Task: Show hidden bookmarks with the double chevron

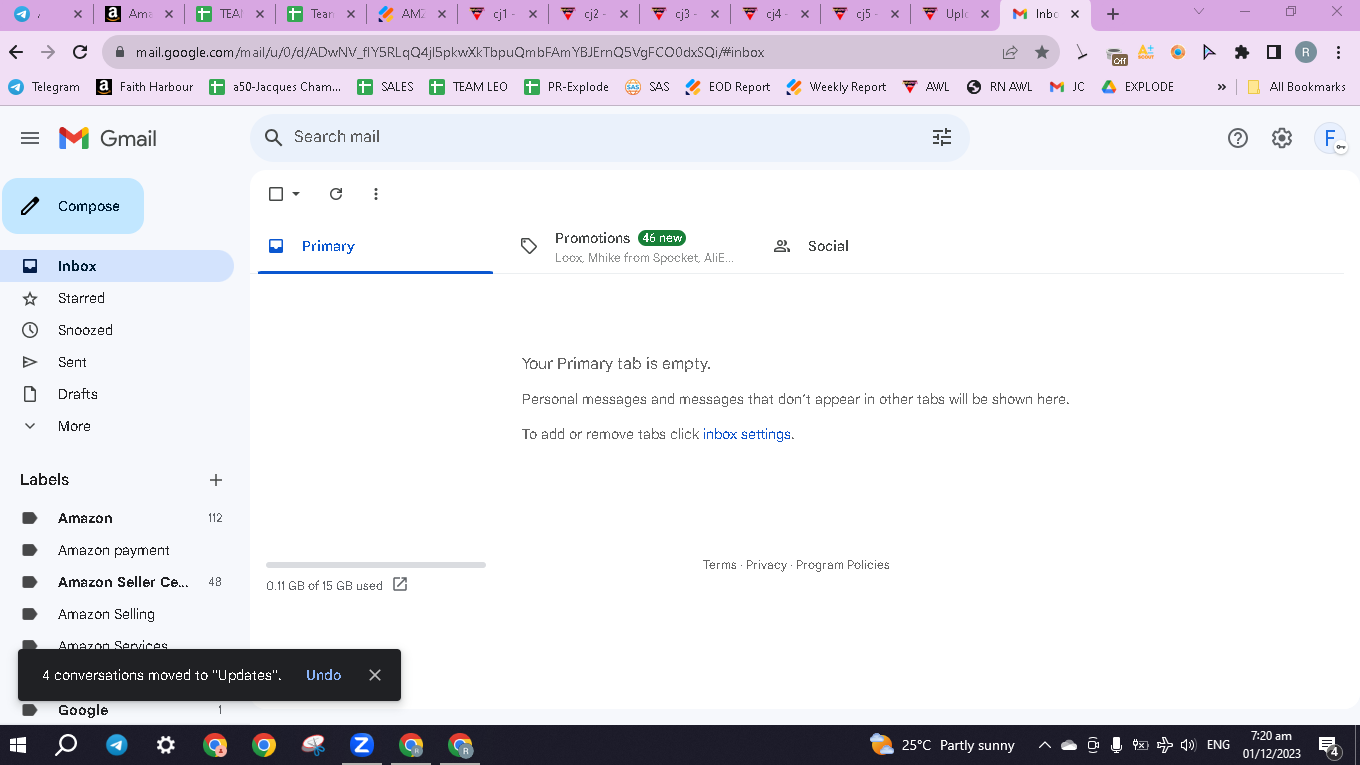Action: (x=1221, y=87)
